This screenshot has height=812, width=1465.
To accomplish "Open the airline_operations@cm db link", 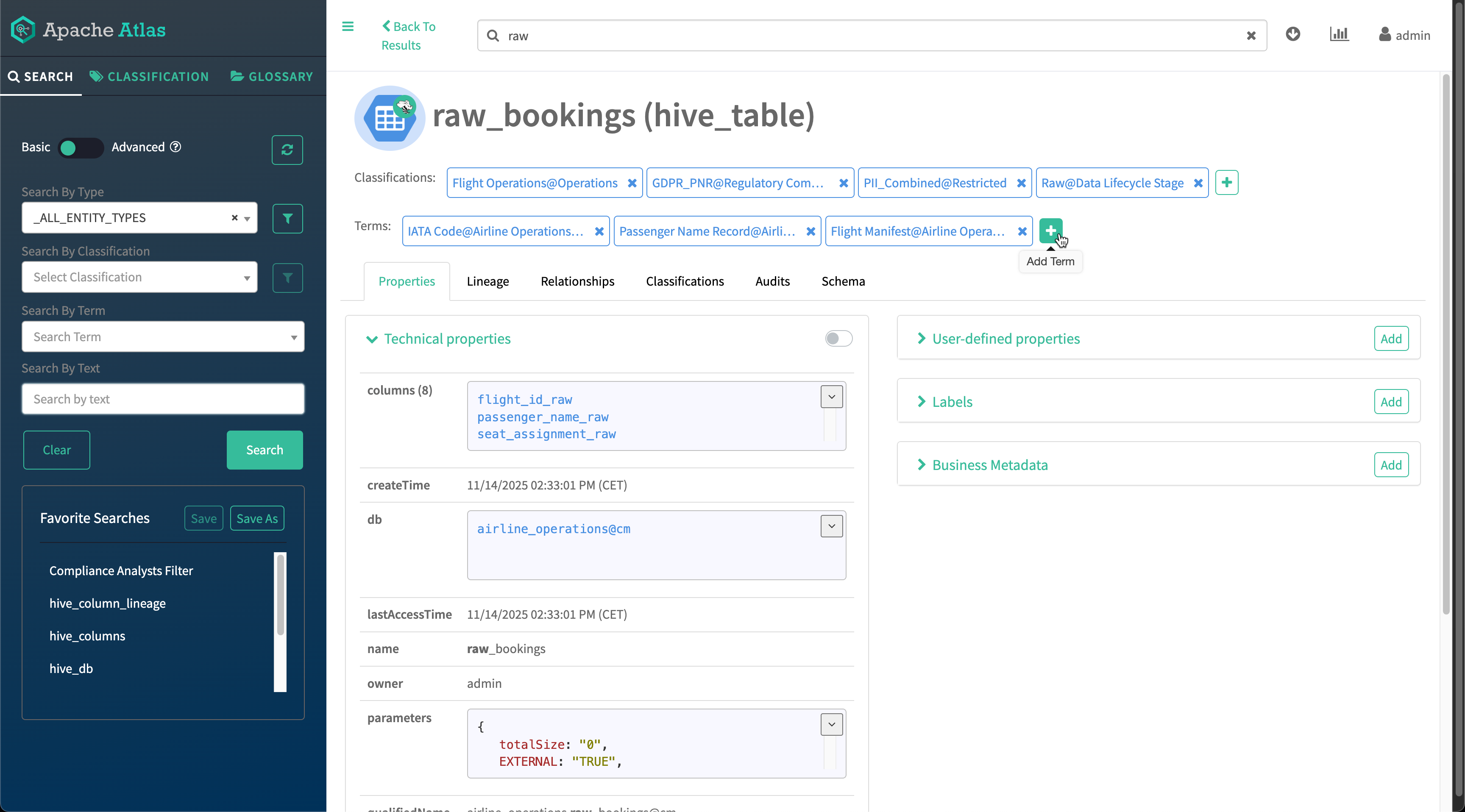I will [x=553, y=529].
